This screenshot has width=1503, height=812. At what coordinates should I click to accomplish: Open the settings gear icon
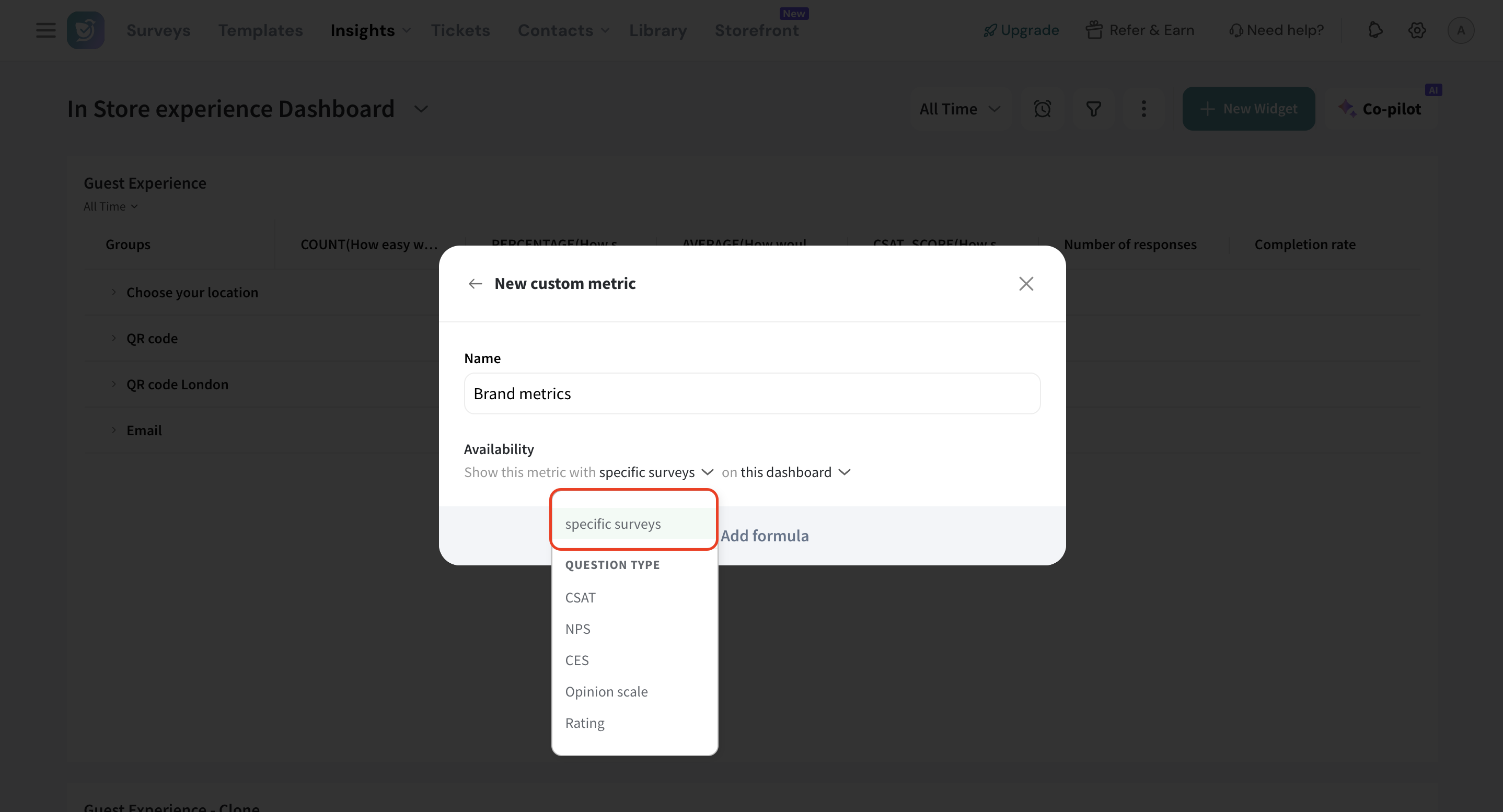coord(1417,30)
